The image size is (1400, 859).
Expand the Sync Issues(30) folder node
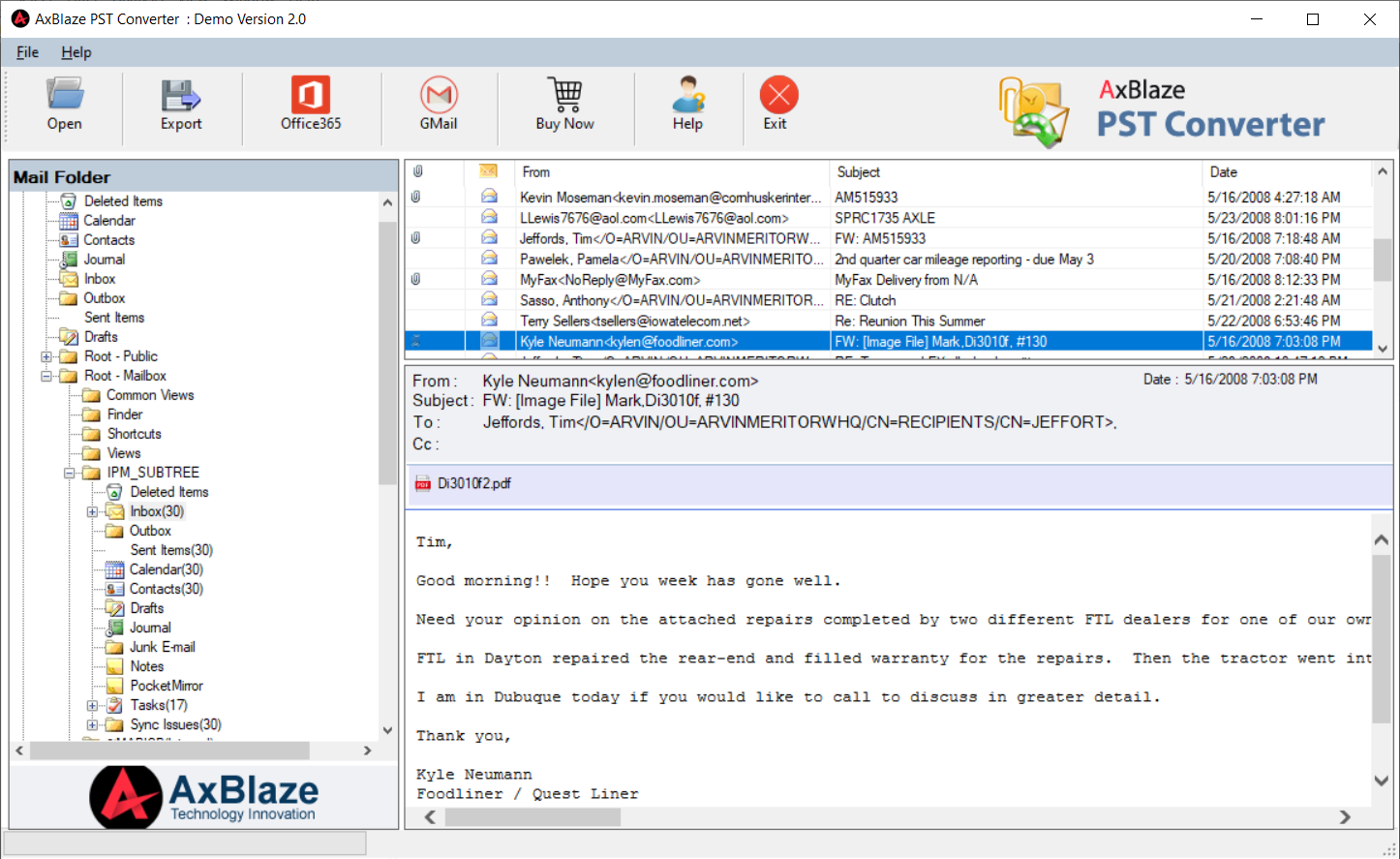click(93, 724)
